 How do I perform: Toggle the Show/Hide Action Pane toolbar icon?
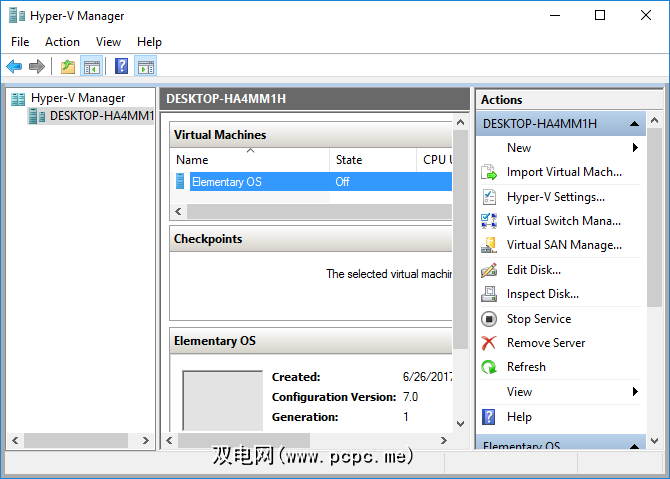point(146,67)
